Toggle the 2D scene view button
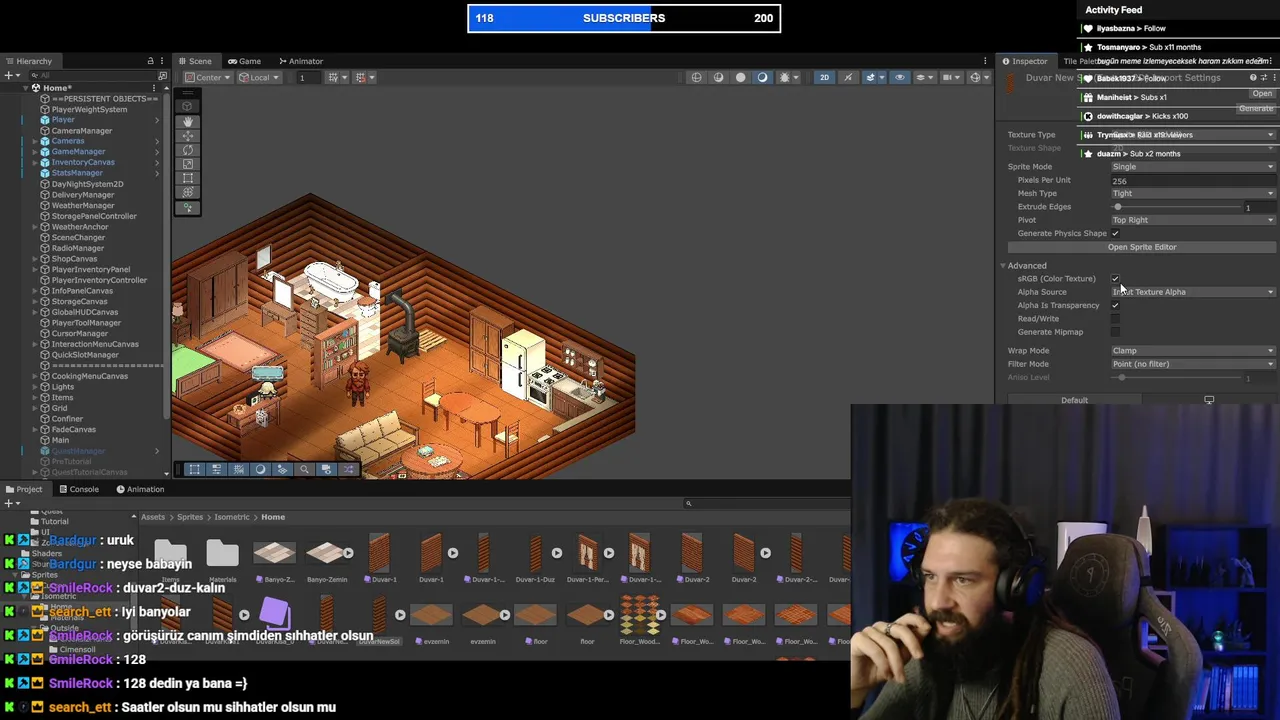This screenshot has height=720, width=1280. (x=824, y=77)
